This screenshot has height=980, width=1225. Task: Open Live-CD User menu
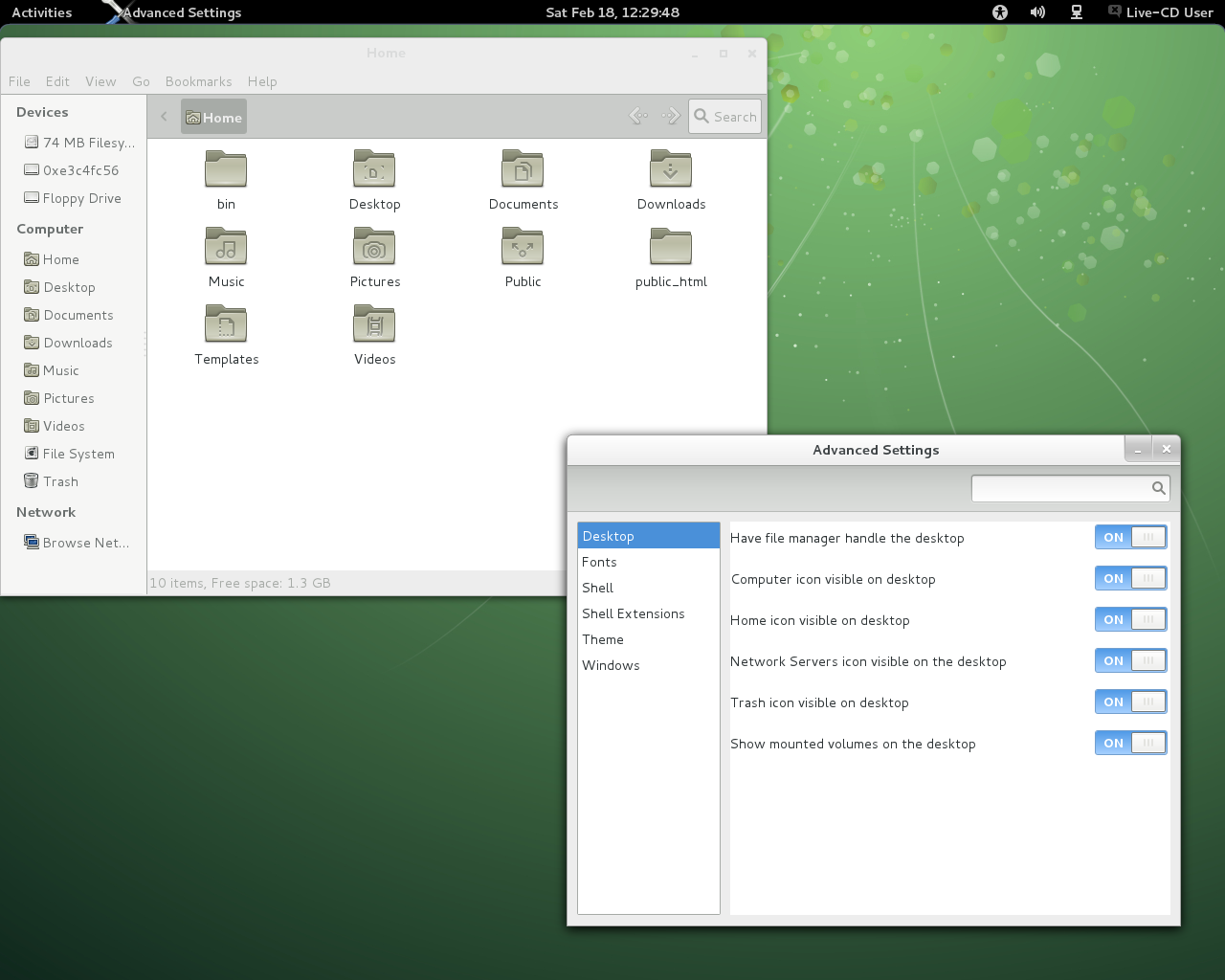pyautogui.click(x=1160, y=12)
